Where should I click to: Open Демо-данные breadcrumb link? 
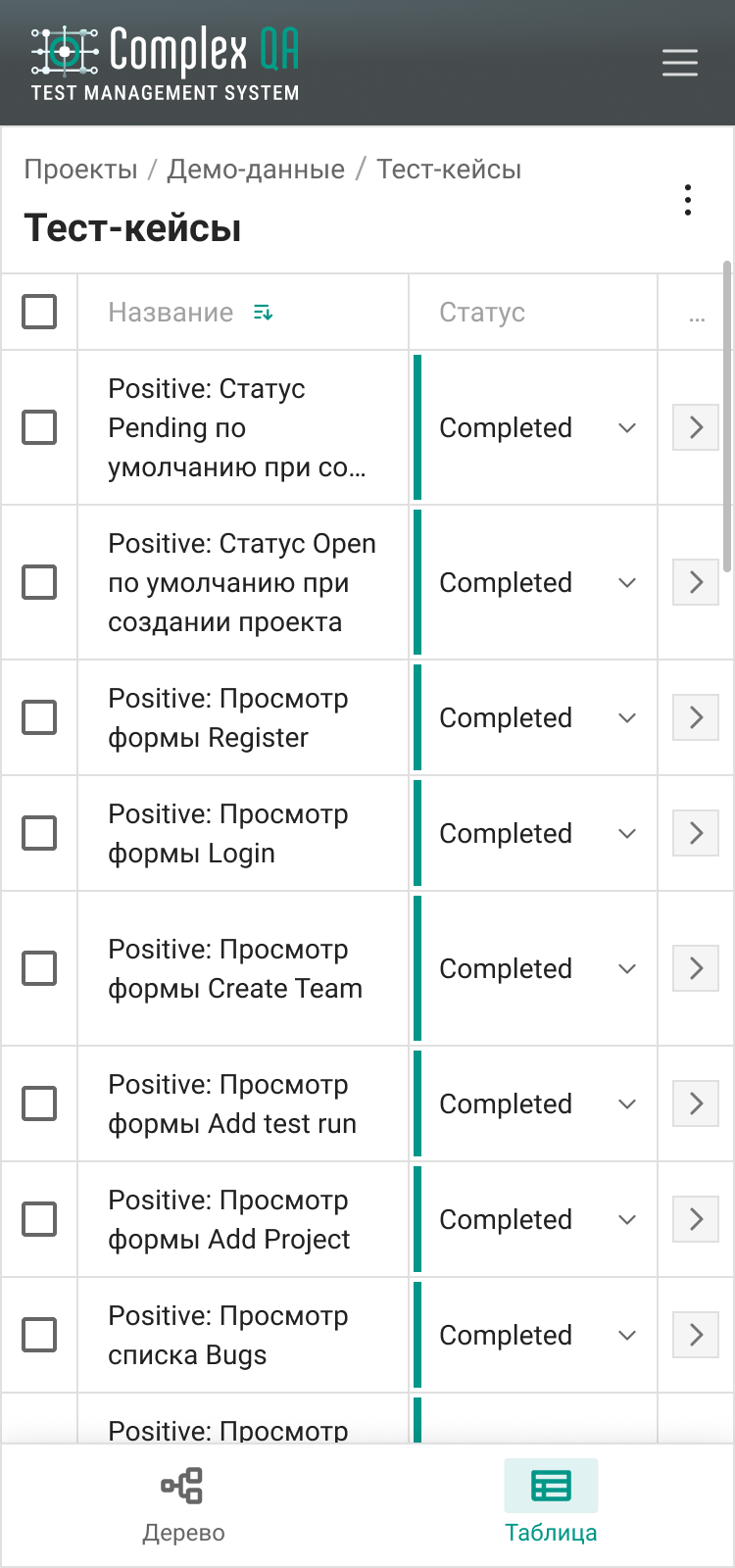pos(256,170)
